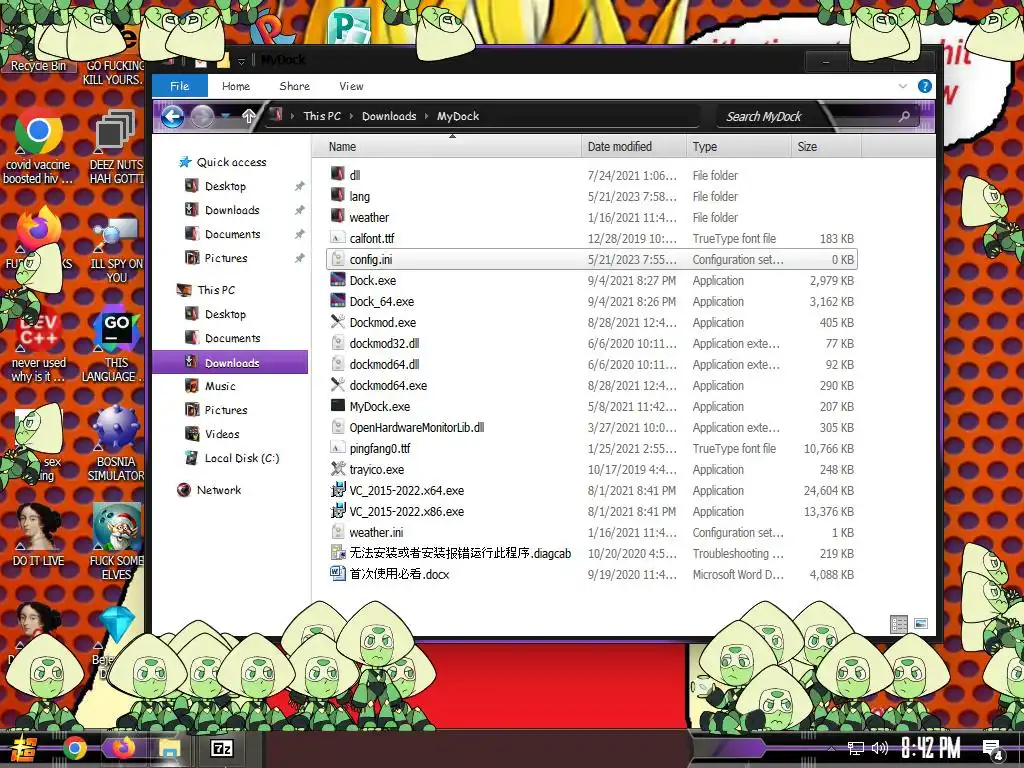The width and height of the screenshot is (1024, 768).
Task: Select Desktop under Quick access
Action: [x=225, y=186]
